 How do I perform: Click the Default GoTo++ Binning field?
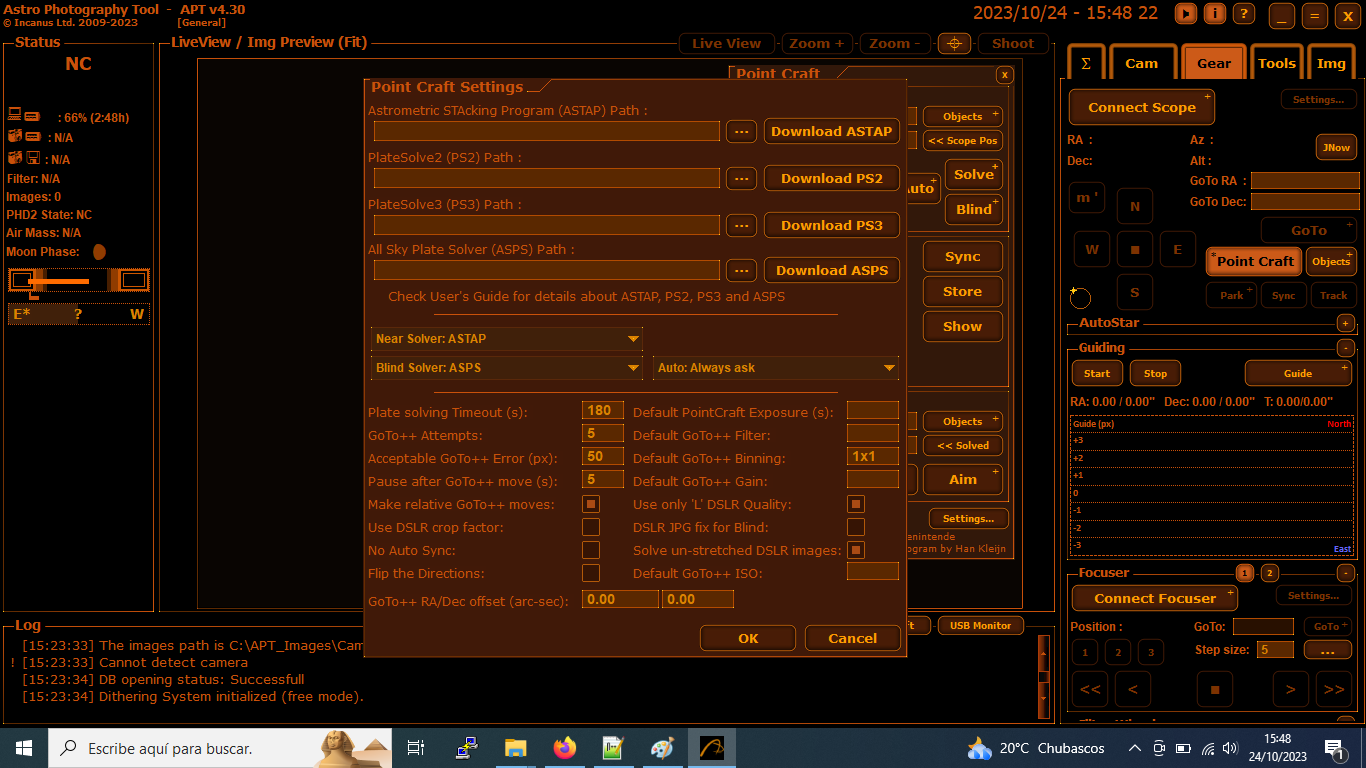873,456
